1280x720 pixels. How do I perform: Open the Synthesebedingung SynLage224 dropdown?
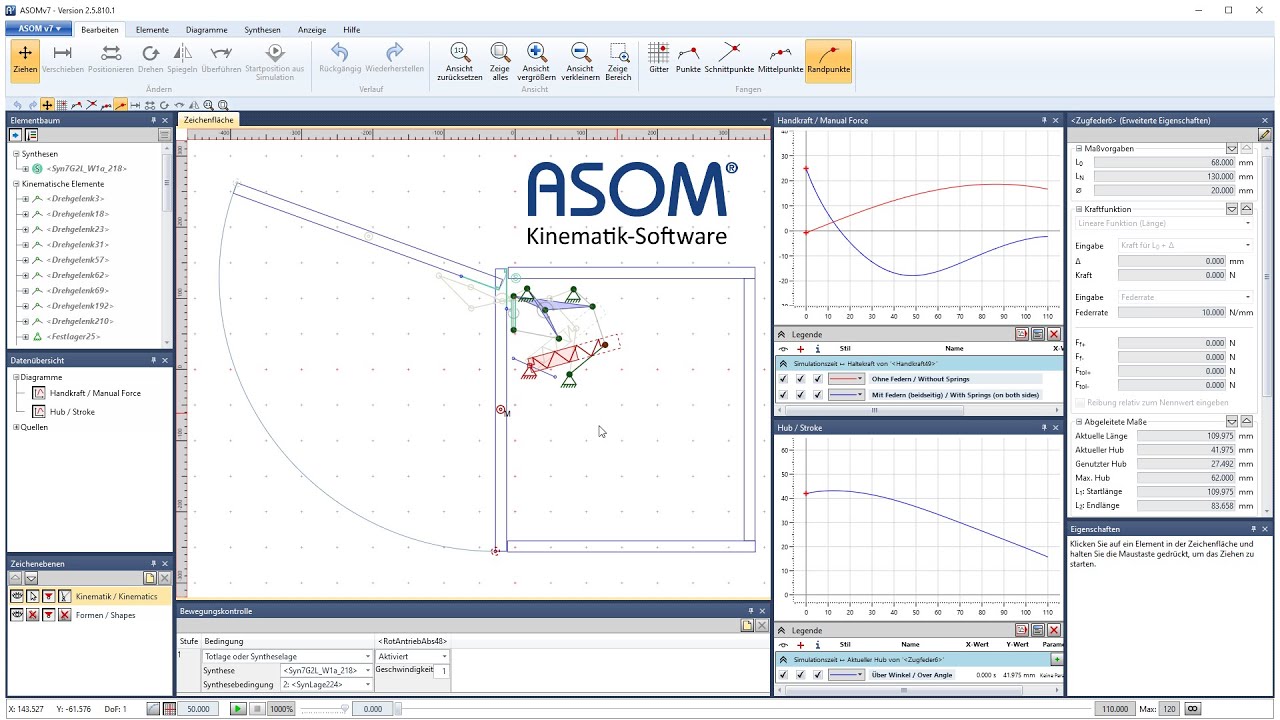[326, 684]
